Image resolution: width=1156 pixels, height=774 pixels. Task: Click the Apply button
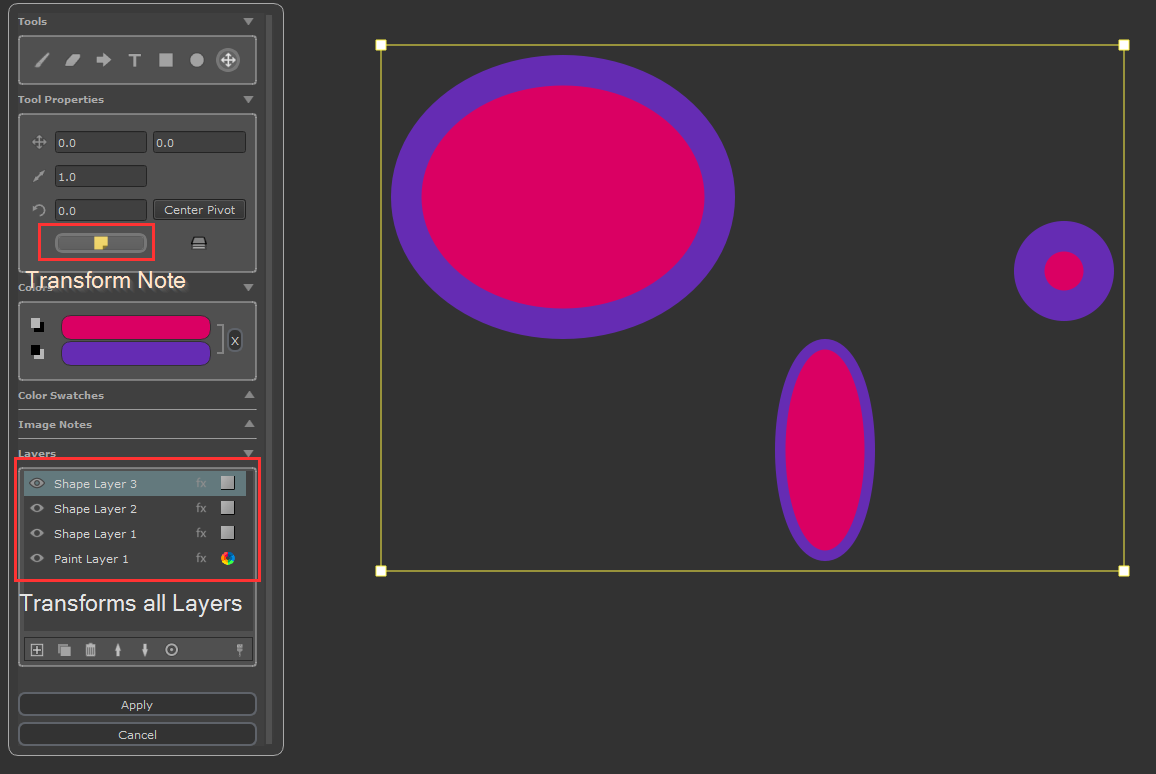coord(137,705)
